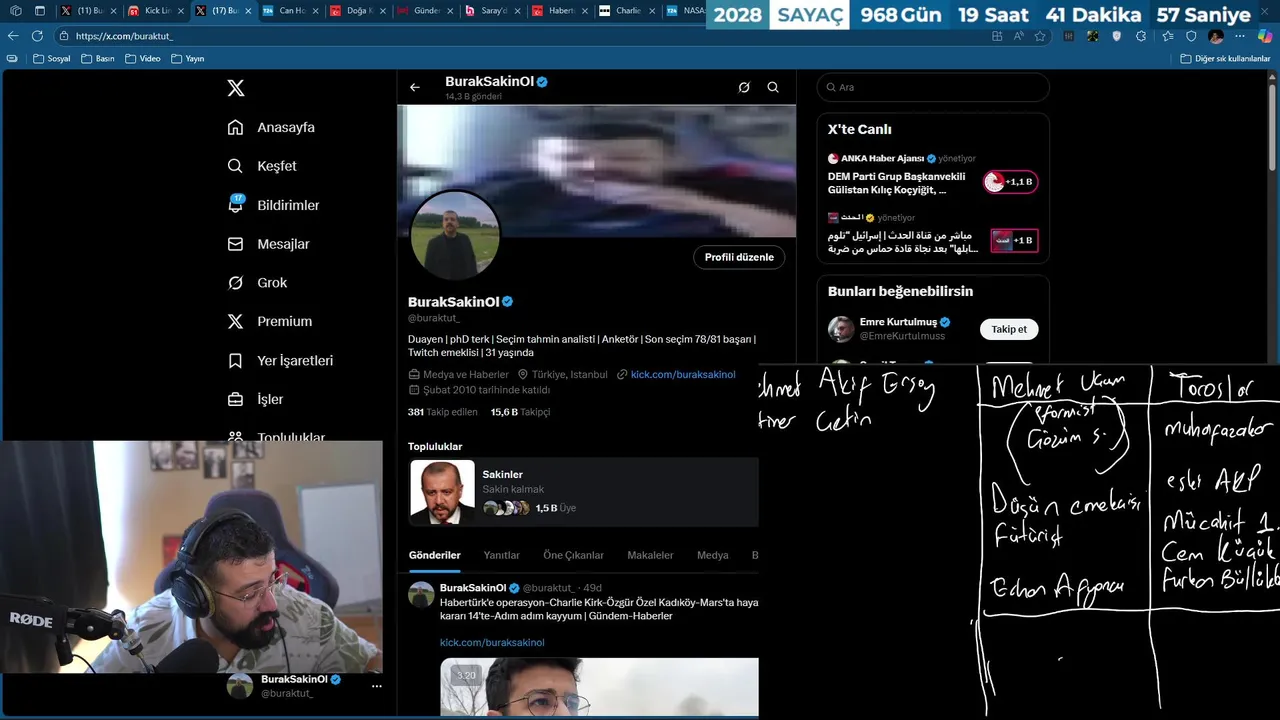Screen dimensions: 1280x720
Task: Follow Emre Kurtulmuş with Takip et
Action: 1009,329
